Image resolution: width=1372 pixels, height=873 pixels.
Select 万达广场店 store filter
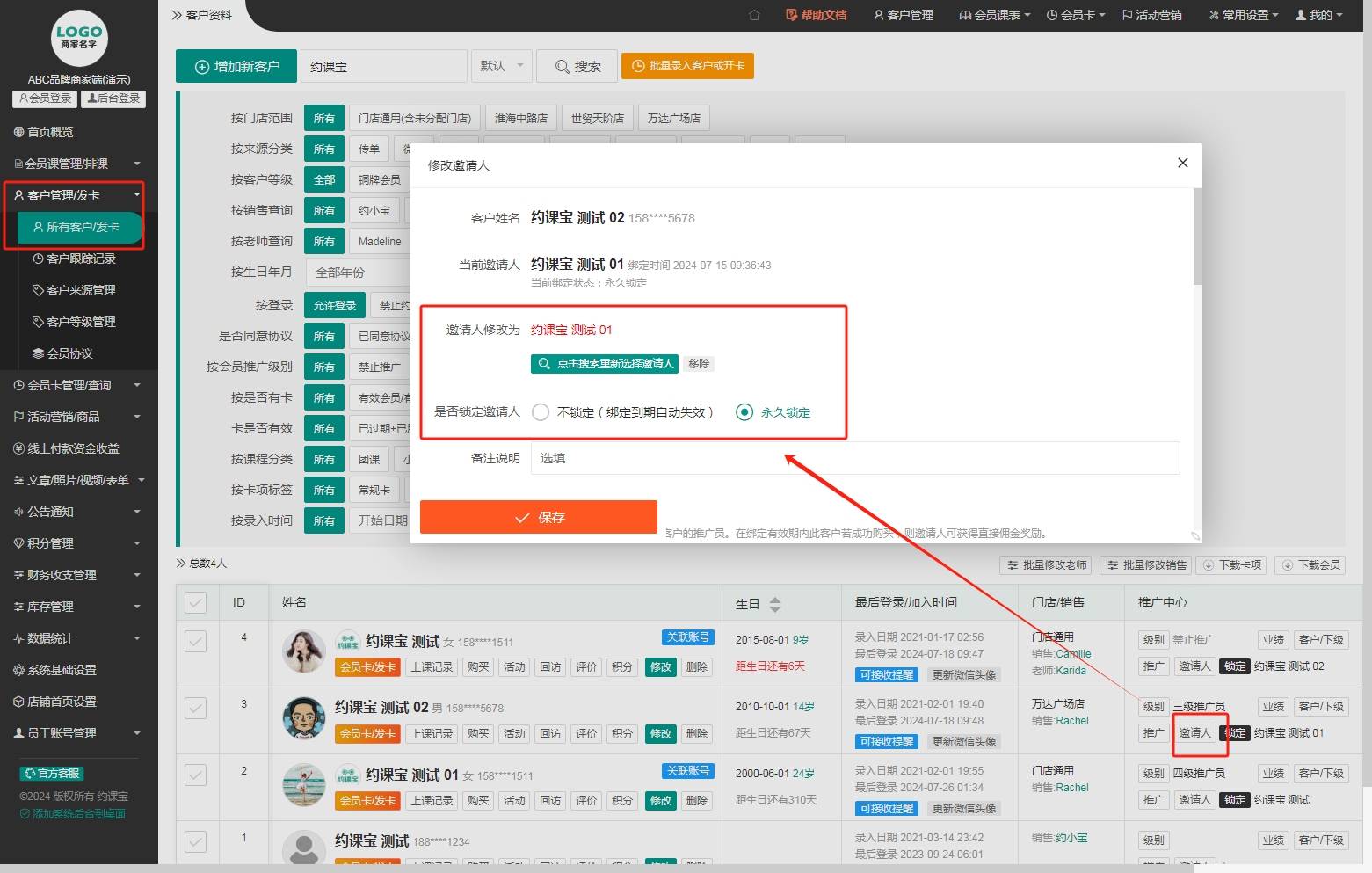[674, 118]
